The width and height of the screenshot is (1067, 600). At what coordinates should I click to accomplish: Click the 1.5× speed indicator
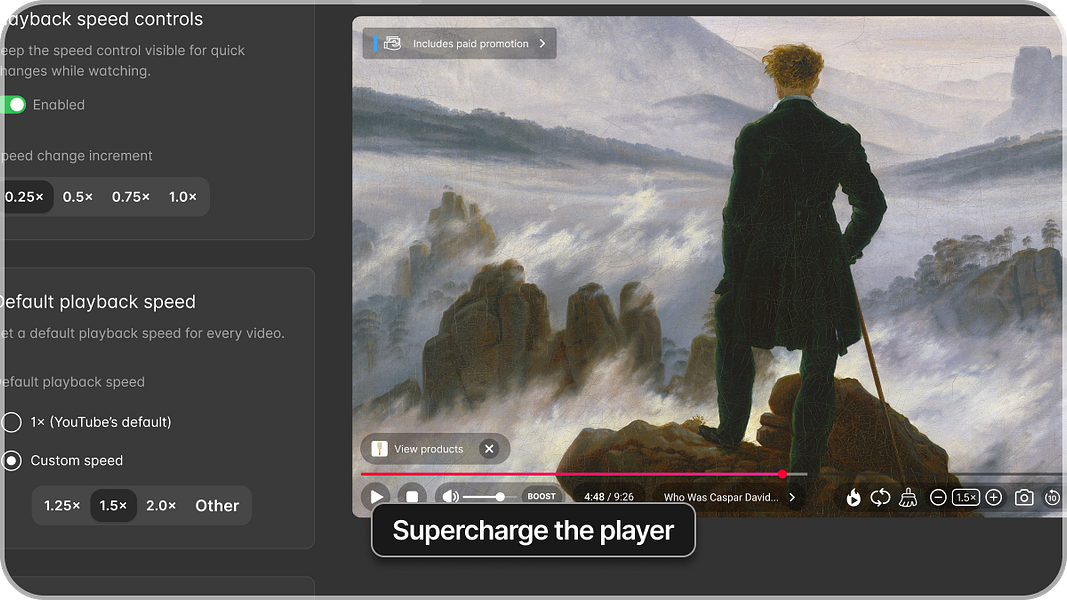[x=966, y=498]
